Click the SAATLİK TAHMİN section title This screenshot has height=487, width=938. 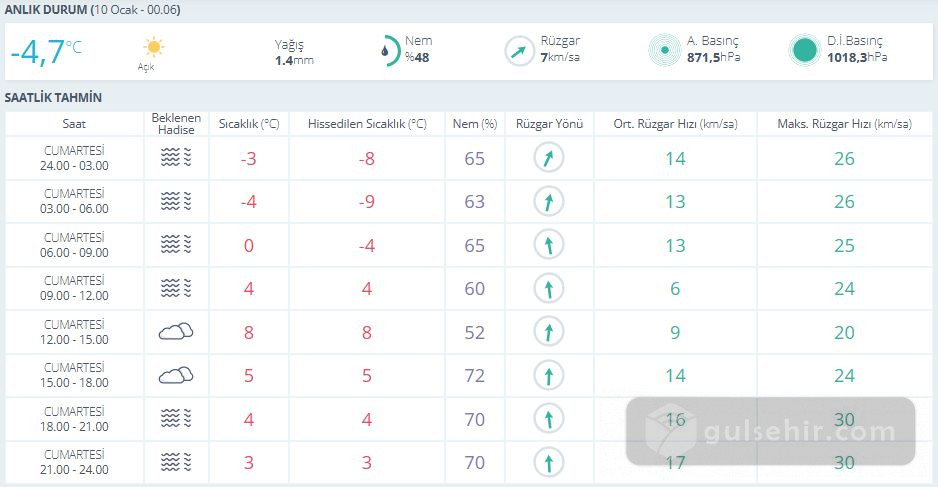[x=54, y=98]
